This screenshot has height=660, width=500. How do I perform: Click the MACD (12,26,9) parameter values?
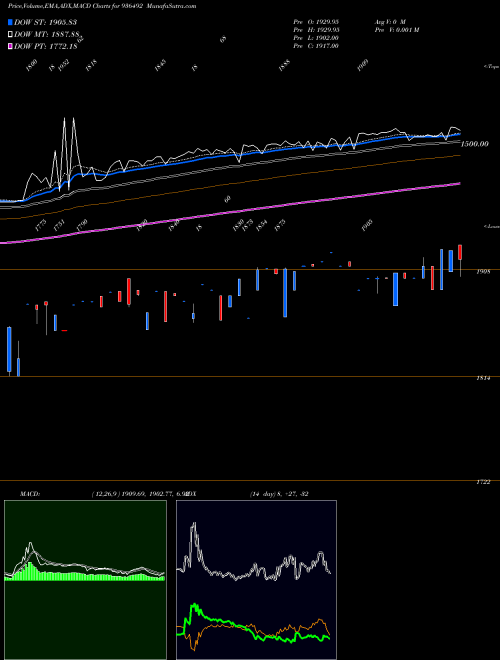139,494
